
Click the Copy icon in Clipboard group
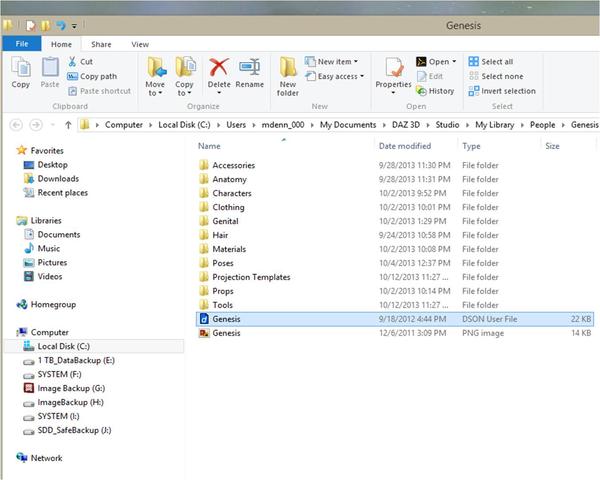click(21, 67)
